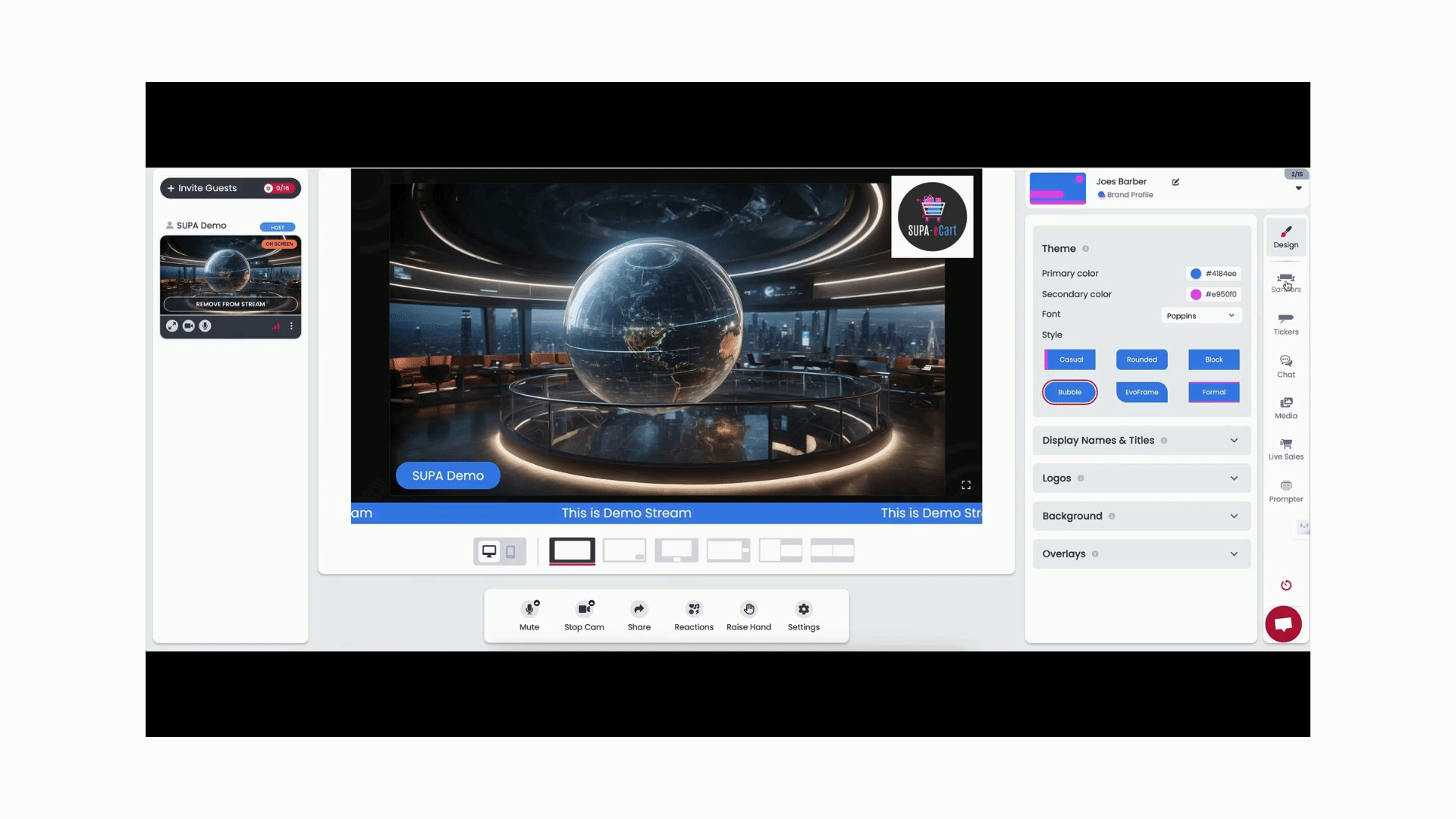Open the Font dropdown showing Poppins

pos(1200,315)
